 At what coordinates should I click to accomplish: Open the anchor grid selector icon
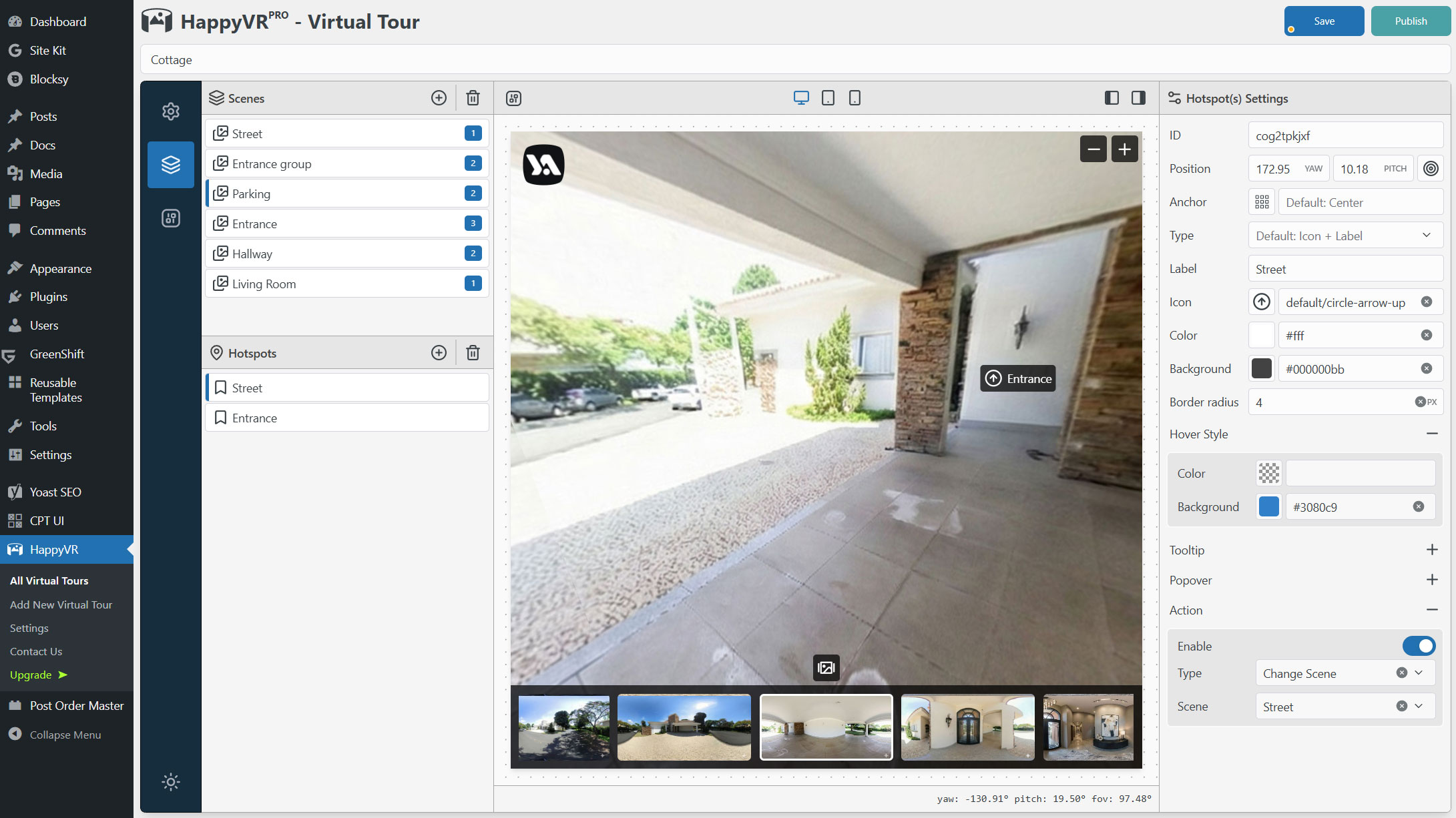(1262, 202)
